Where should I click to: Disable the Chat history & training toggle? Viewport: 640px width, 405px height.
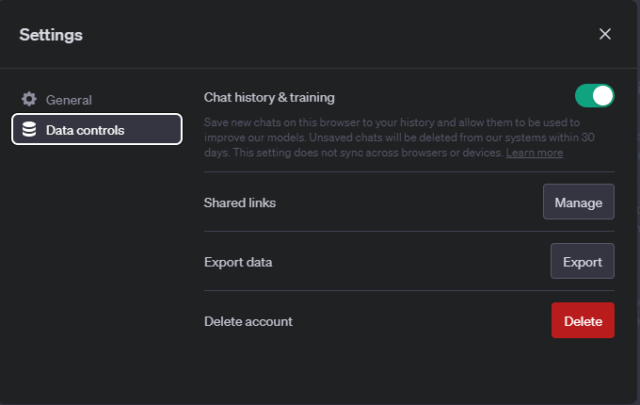click(x=594, y=96)
